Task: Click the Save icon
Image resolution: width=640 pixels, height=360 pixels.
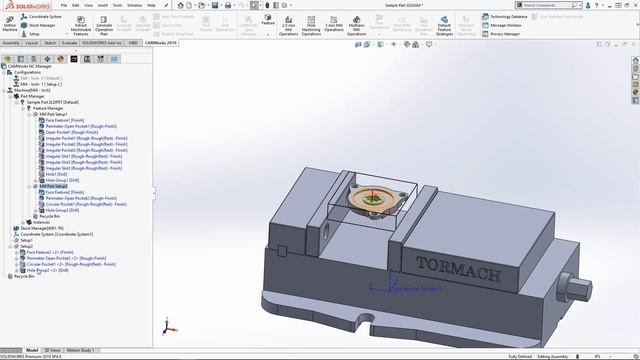Action: (x=215, y=5)
